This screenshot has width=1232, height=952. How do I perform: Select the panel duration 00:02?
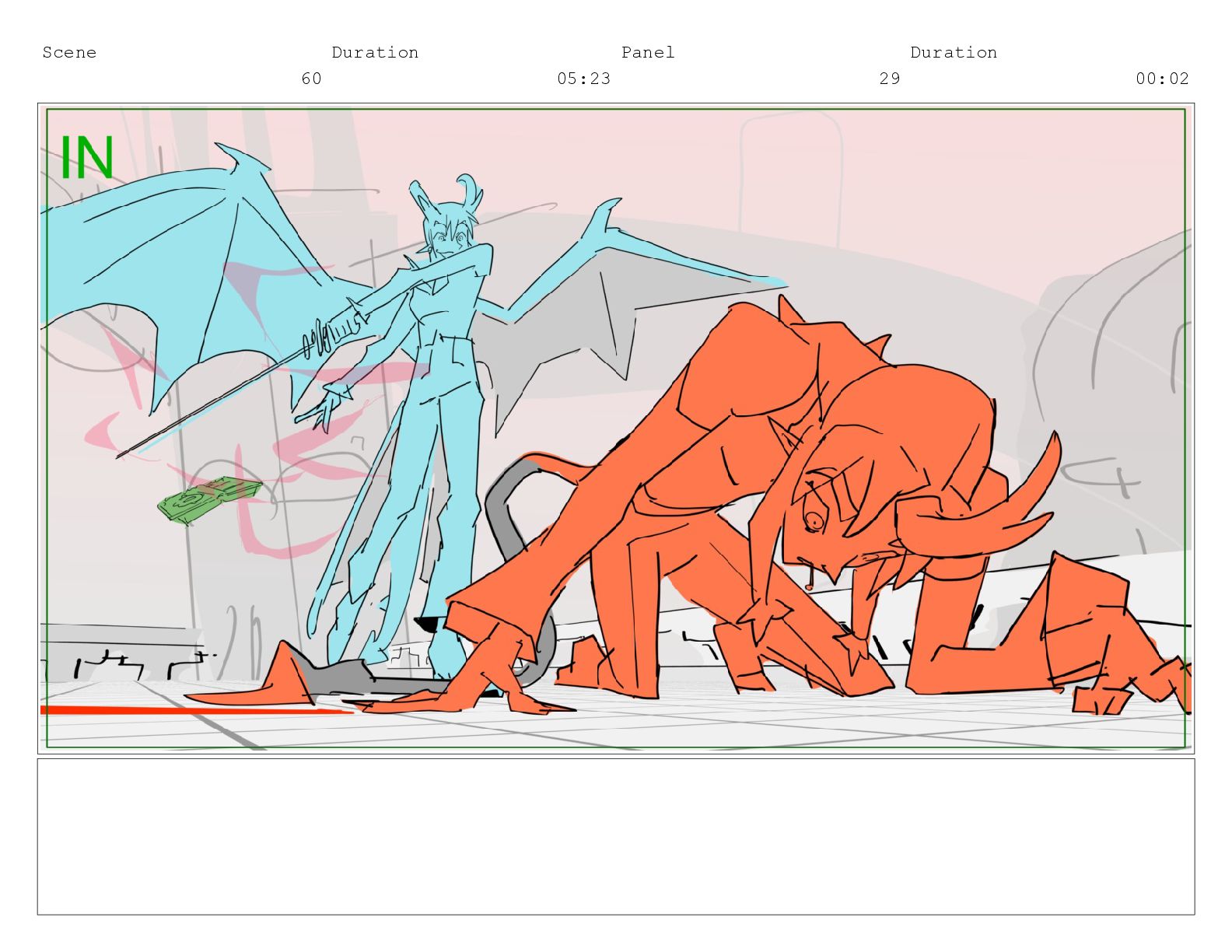[x=1163, y=79]
